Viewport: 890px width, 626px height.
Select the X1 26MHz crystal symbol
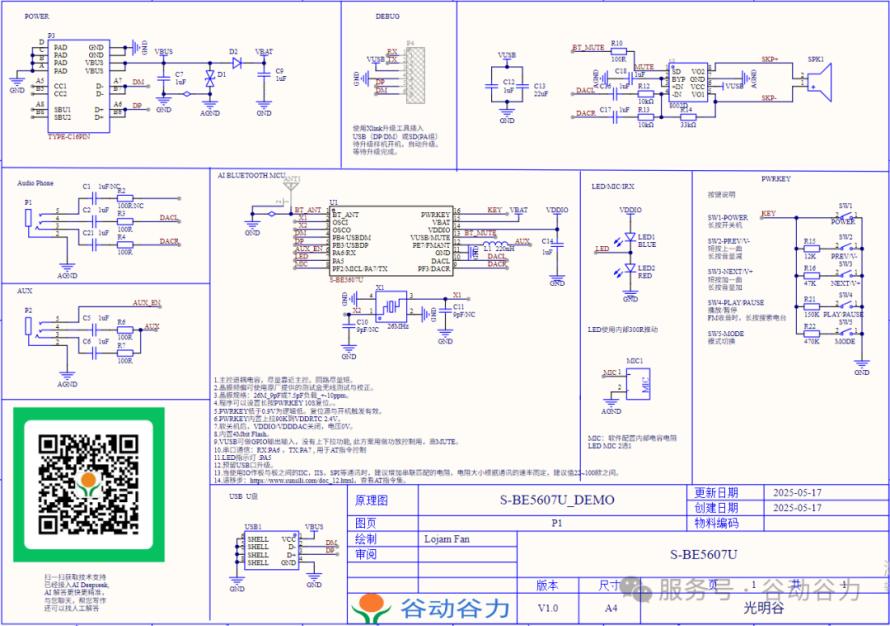[391, 307]
